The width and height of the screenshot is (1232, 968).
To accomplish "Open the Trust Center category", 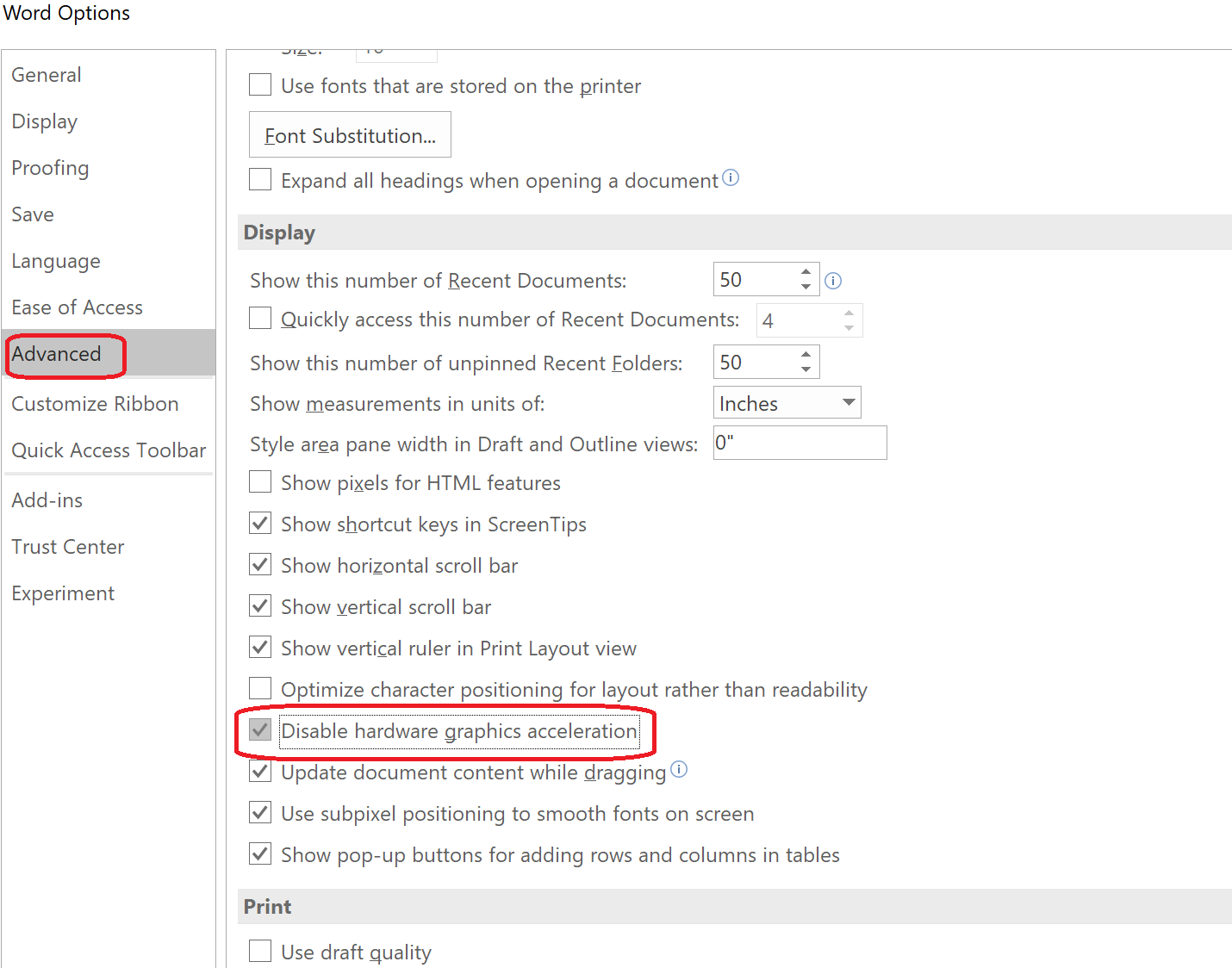I will pos(109,547).
